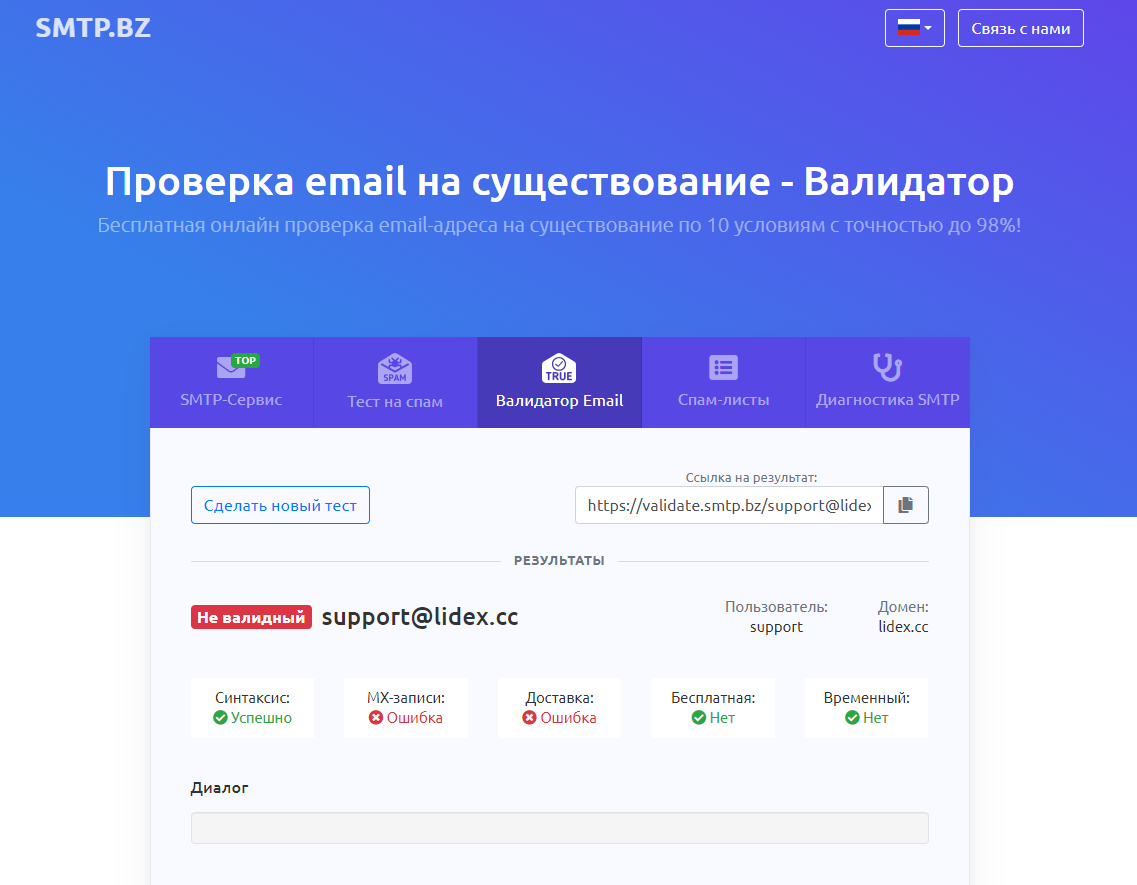Click the Диагностика SMTP stethoscope icon
The width and height of the screenshot is (1137, 885).
click(887, 367)
